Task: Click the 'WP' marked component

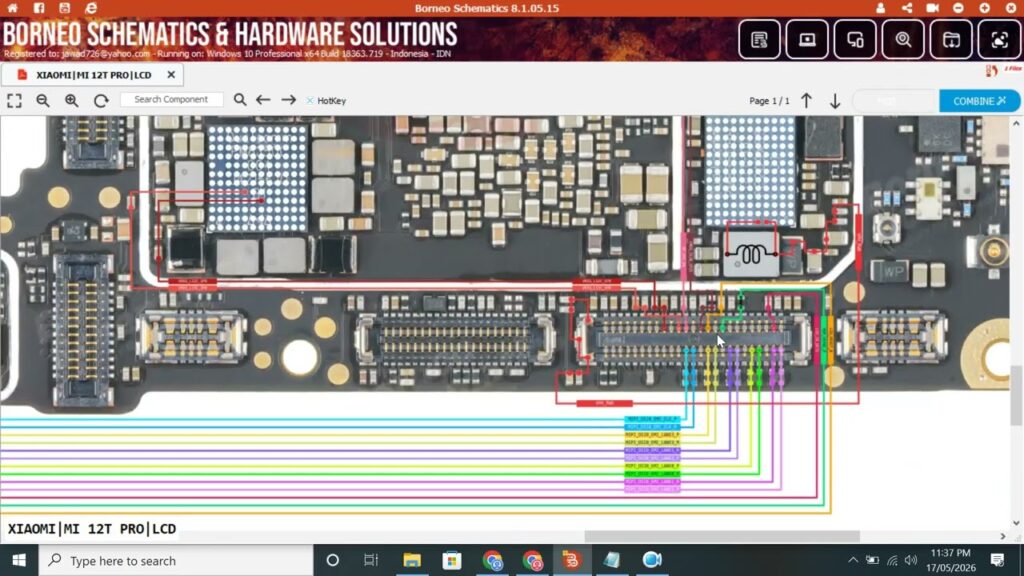Action: [x=890, y=271]
